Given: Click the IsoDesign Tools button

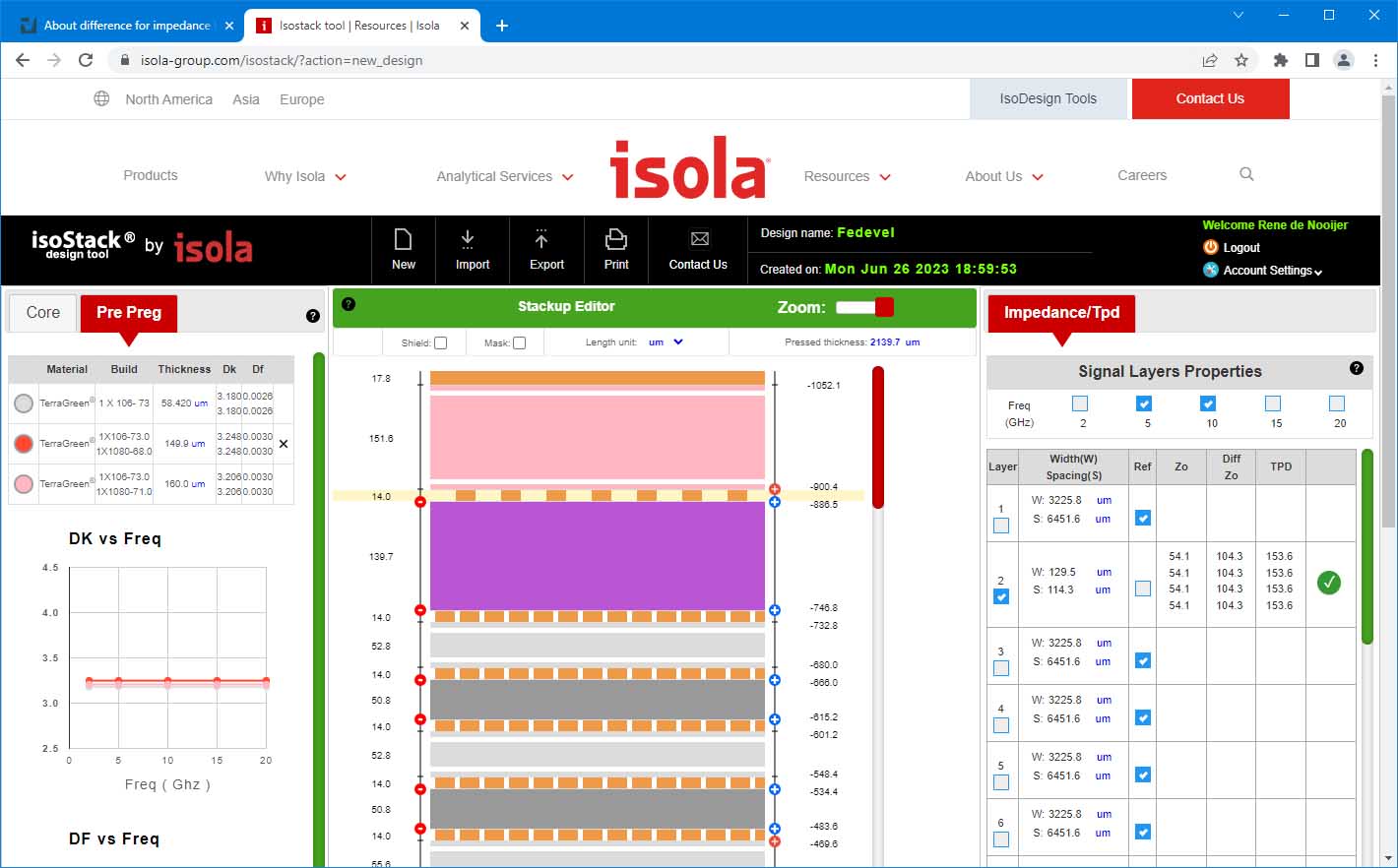Looking at the screenshot, I should click(1048, 98).
